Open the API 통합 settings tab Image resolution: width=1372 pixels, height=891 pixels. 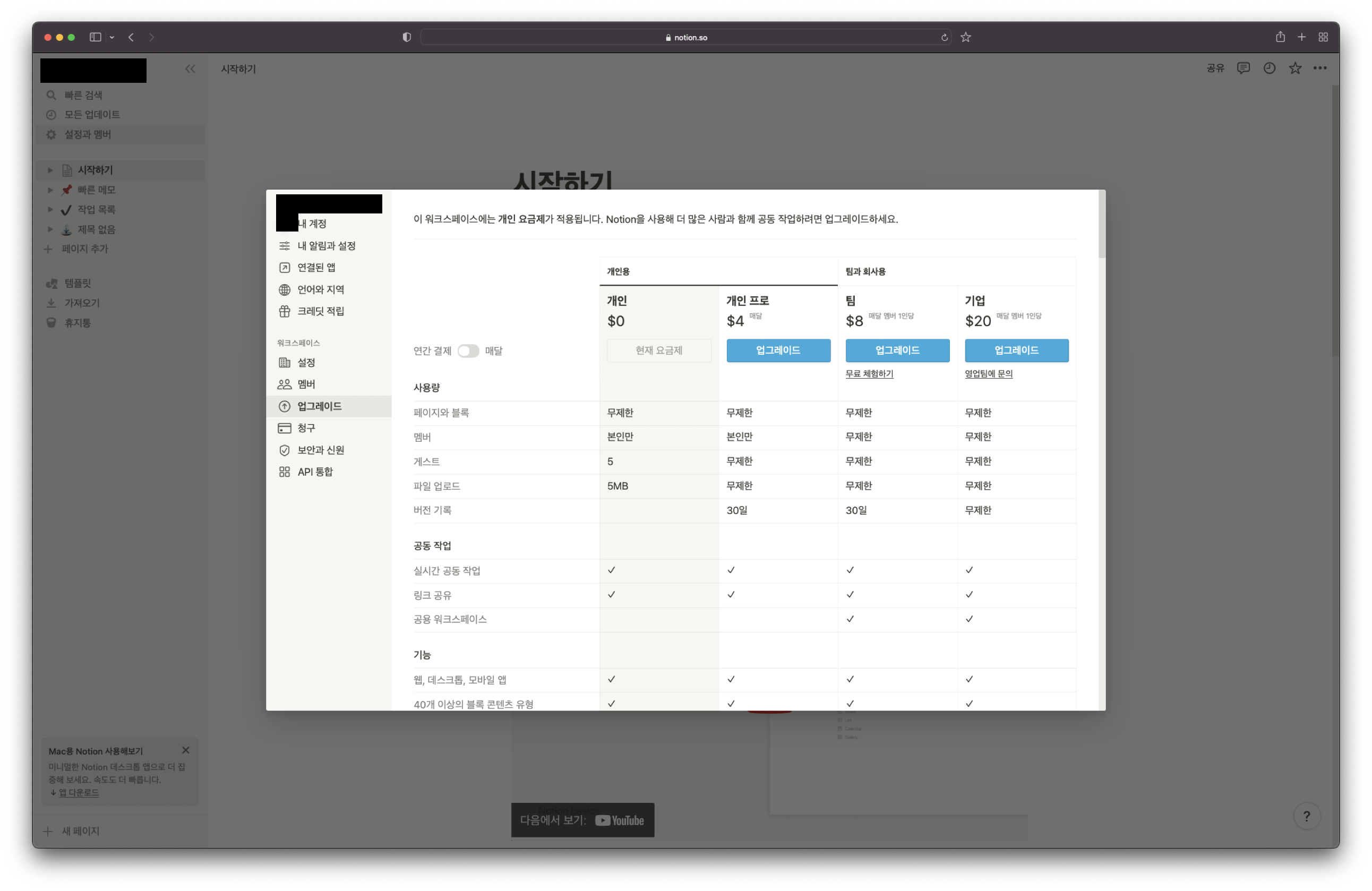click(329, 472)
